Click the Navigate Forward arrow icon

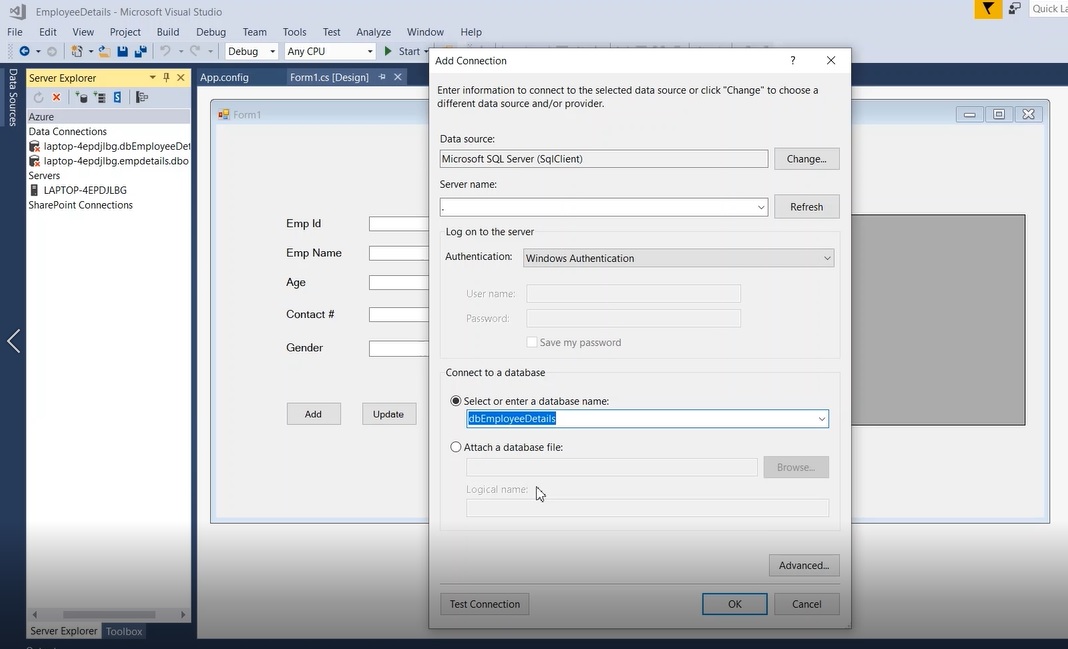pos(52,51)
